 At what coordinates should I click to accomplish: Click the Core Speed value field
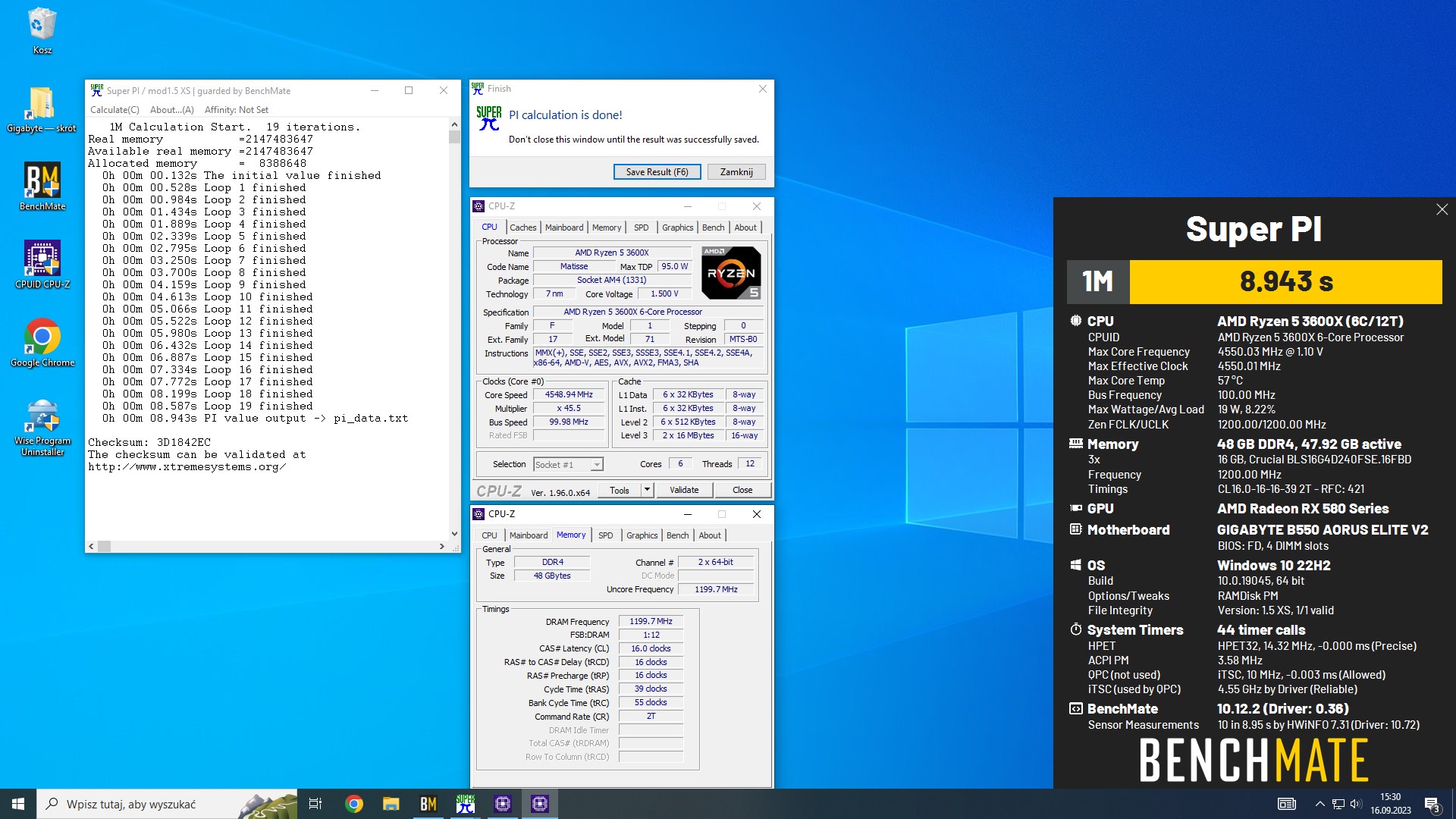pos(569,395)
